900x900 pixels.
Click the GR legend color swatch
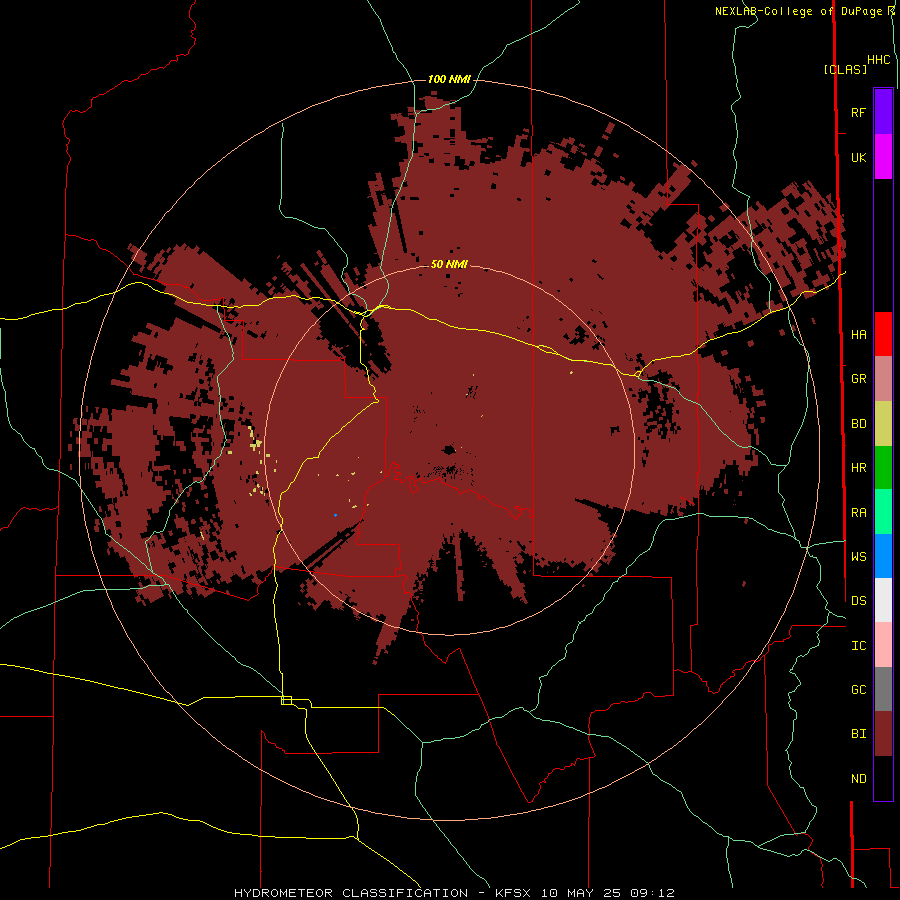[x=883, y=379]
